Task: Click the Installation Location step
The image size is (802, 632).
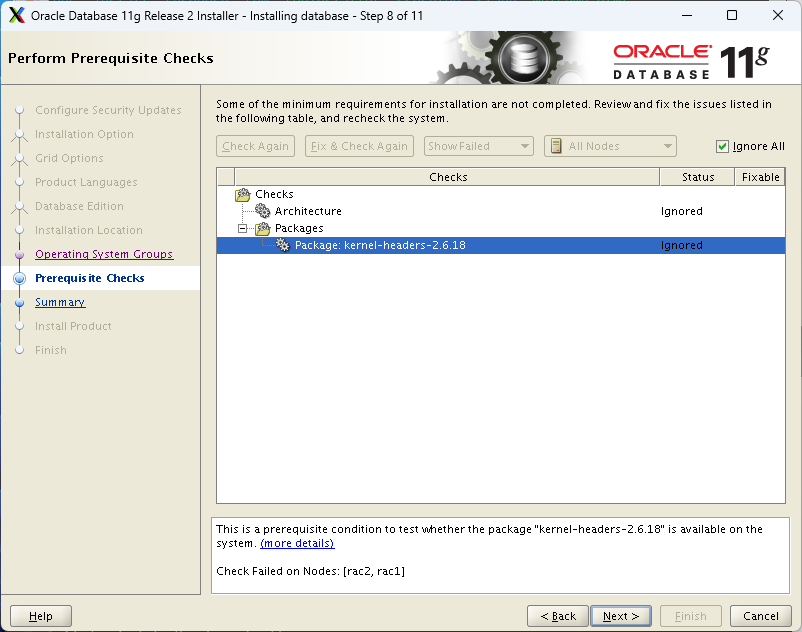Action: click(88, 230)
